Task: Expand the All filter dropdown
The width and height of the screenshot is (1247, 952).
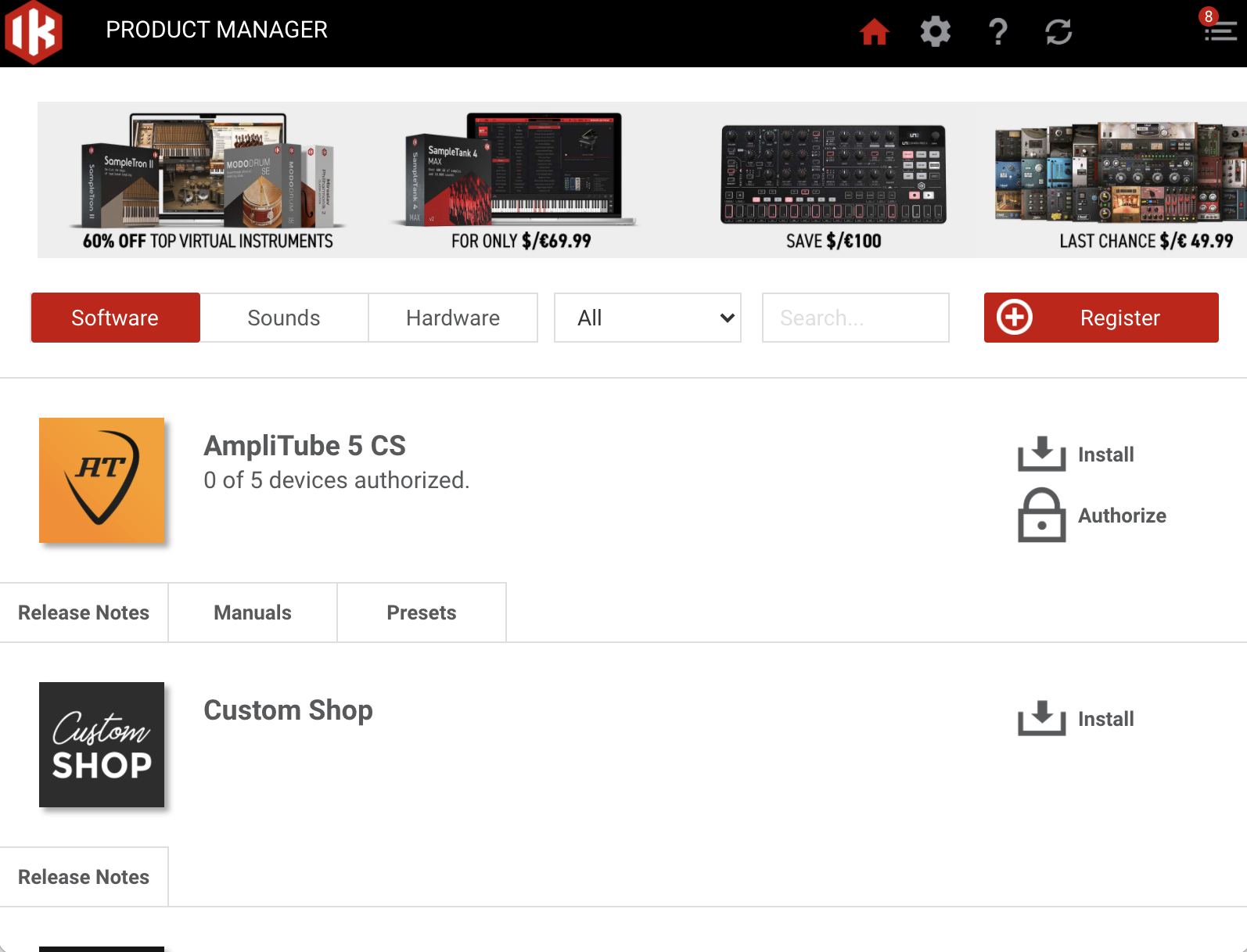Action: click(x=648, y=318)
